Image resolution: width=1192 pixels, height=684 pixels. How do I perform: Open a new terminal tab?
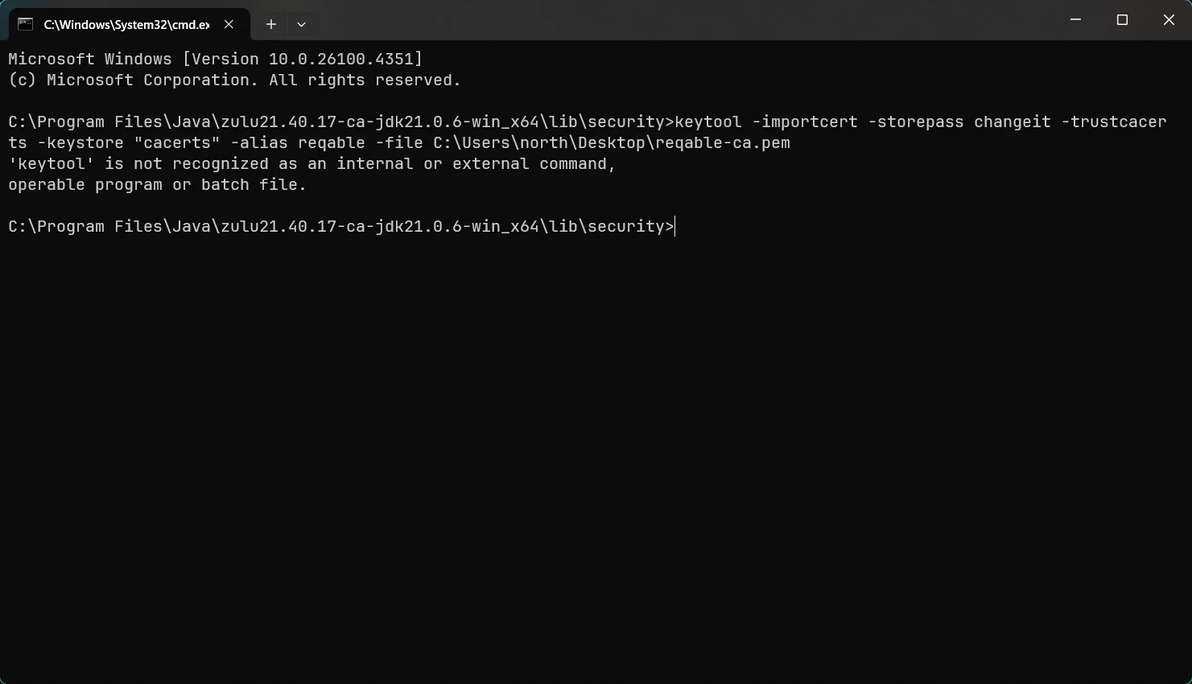(270, 24)
